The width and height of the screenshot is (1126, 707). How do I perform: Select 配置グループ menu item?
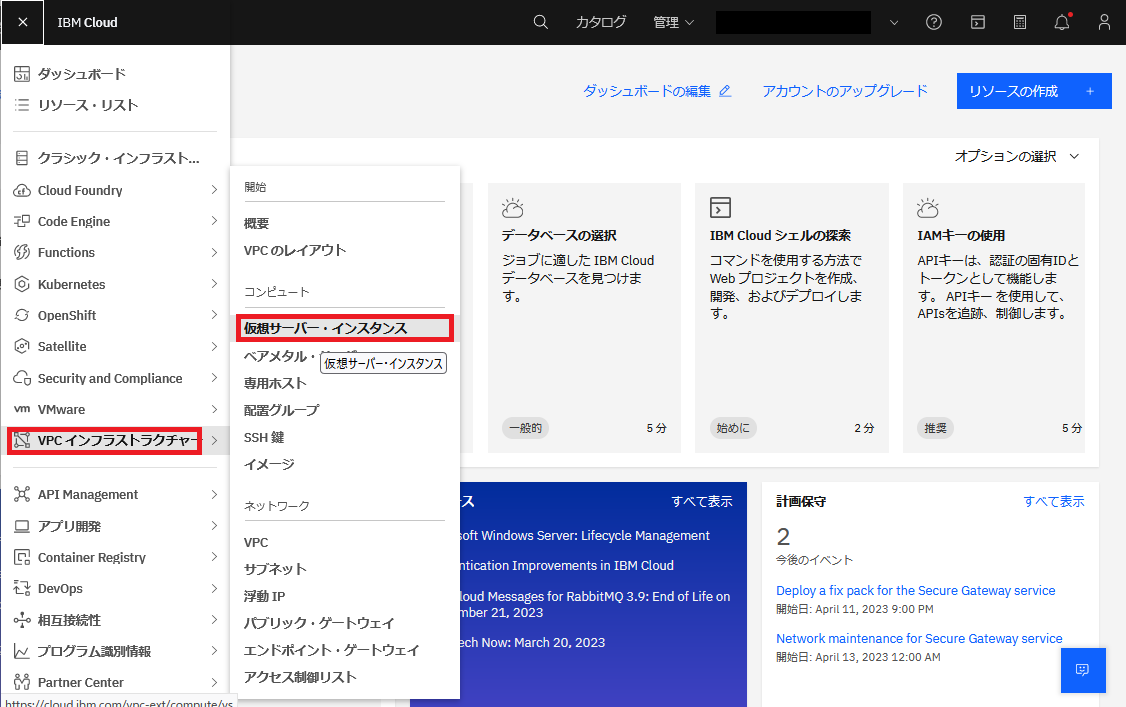click(x=282, y=410)
